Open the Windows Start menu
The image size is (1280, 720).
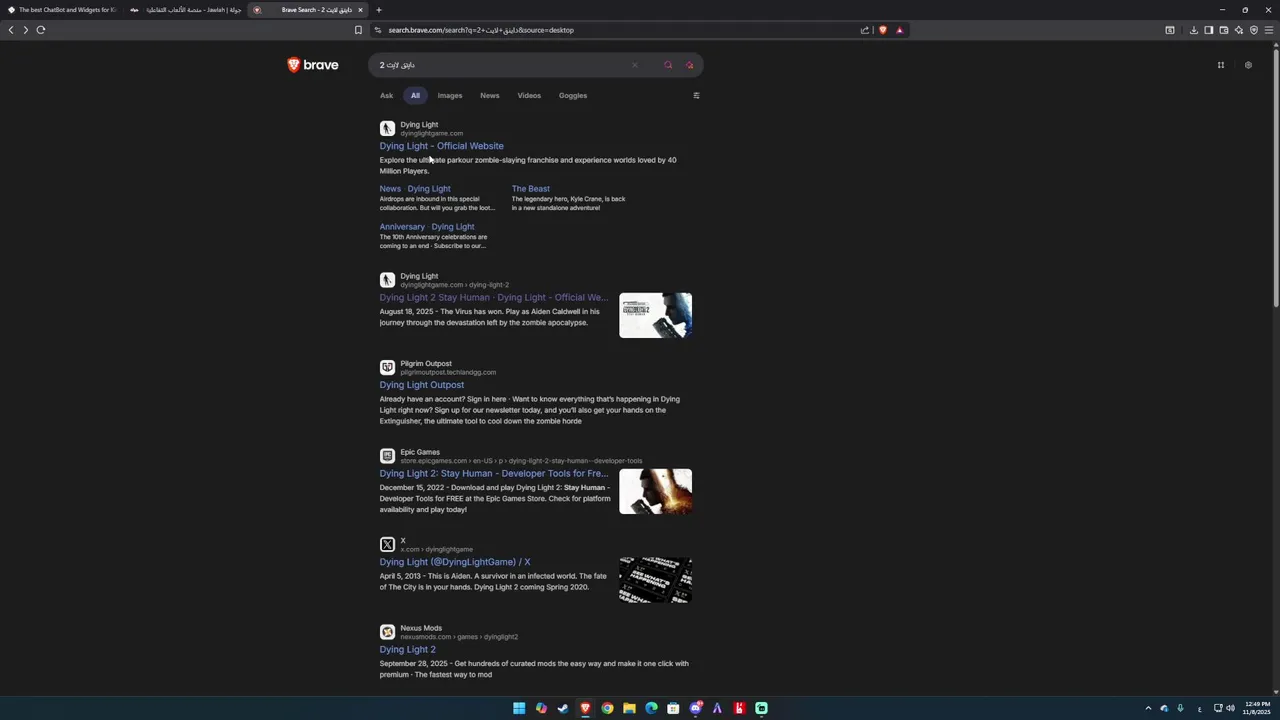519,708
